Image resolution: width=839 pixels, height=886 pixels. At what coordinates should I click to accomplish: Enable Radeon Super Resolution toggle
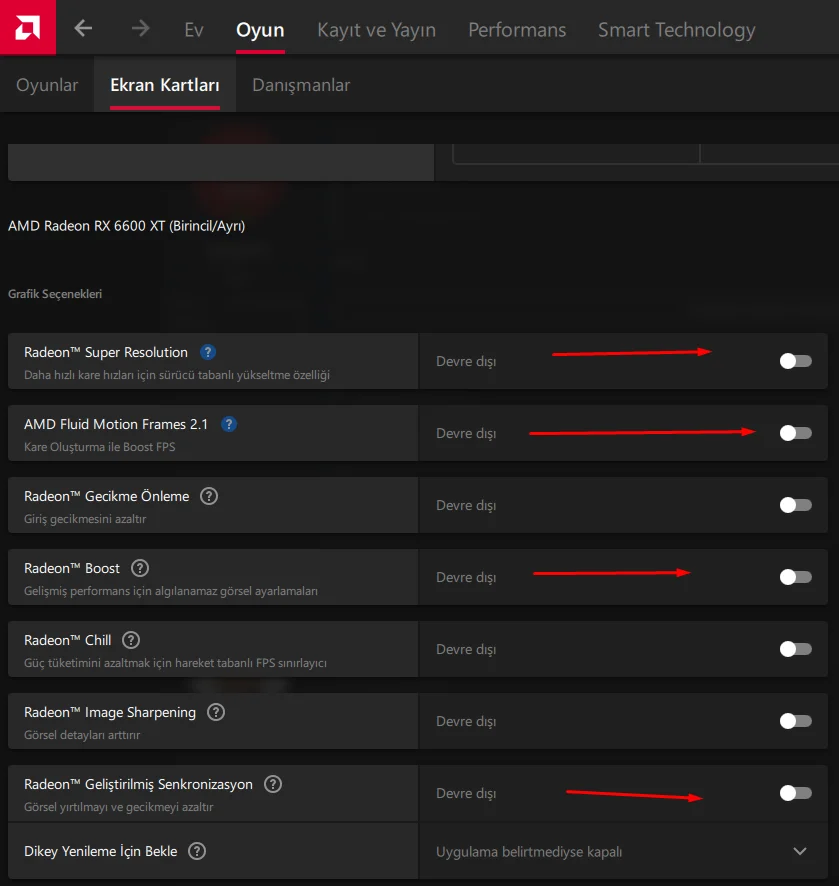coord(795,361)
